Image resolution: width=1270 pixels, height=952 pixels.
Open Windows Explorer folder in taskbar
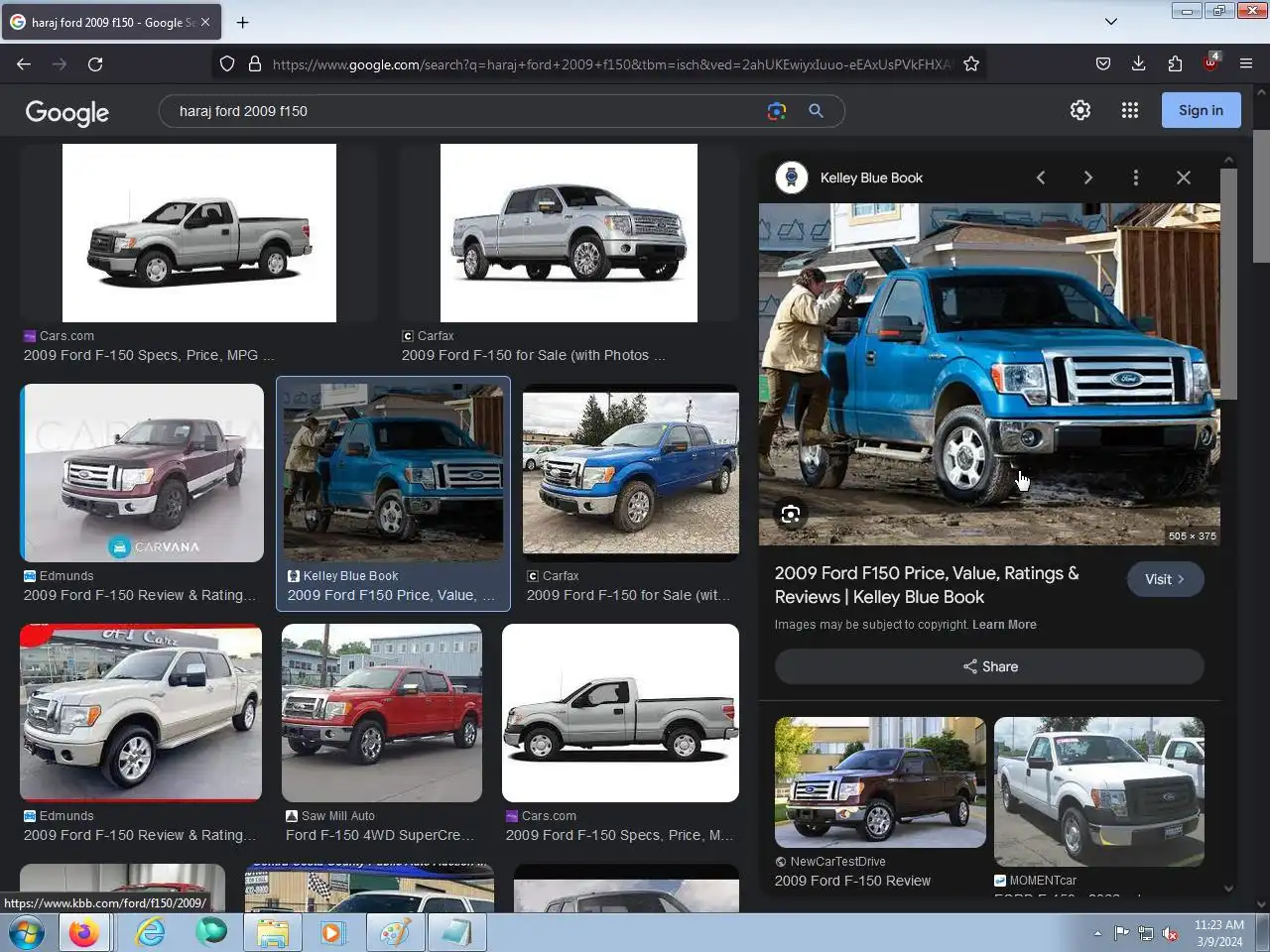point(272,933)
